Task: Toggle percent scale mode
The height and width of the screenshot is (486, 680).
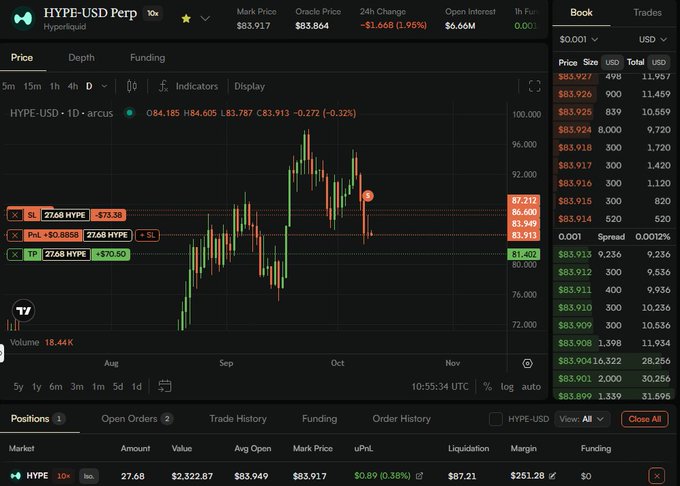Action: (x=487, y=386)
